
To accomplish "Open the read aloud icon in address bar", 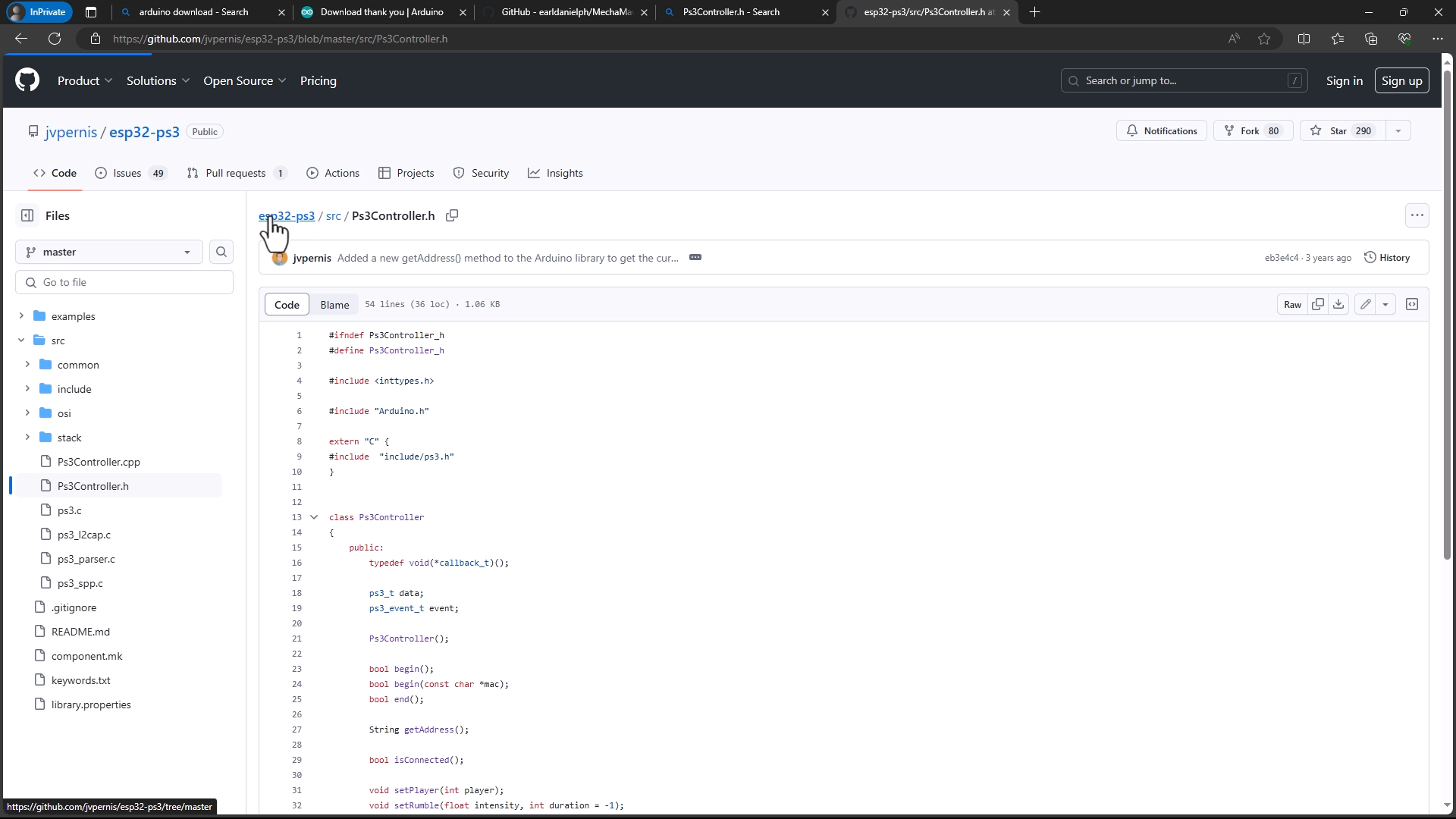I will [1234, 39].
